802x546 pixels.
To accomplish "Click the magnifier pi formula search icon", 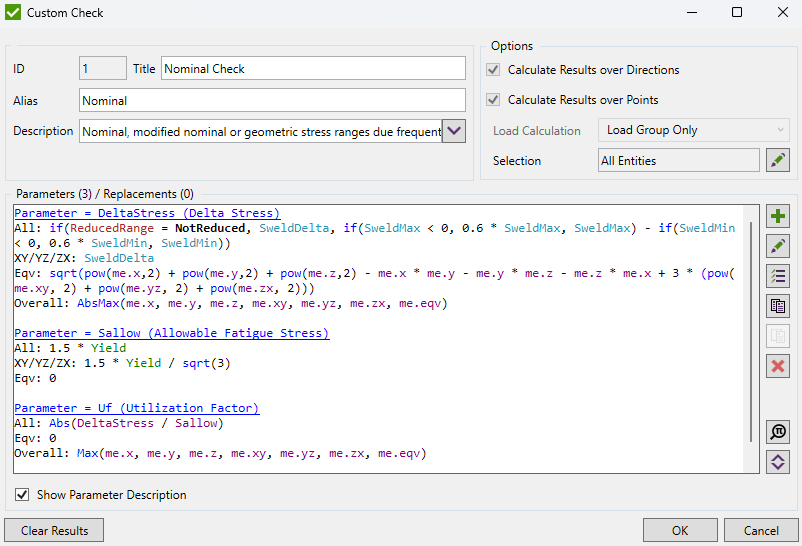I will [777, 432].
